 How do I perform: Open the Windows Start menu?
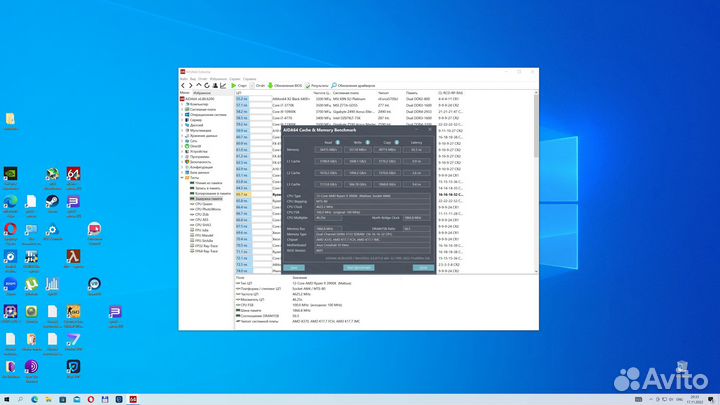pos(6,399)
